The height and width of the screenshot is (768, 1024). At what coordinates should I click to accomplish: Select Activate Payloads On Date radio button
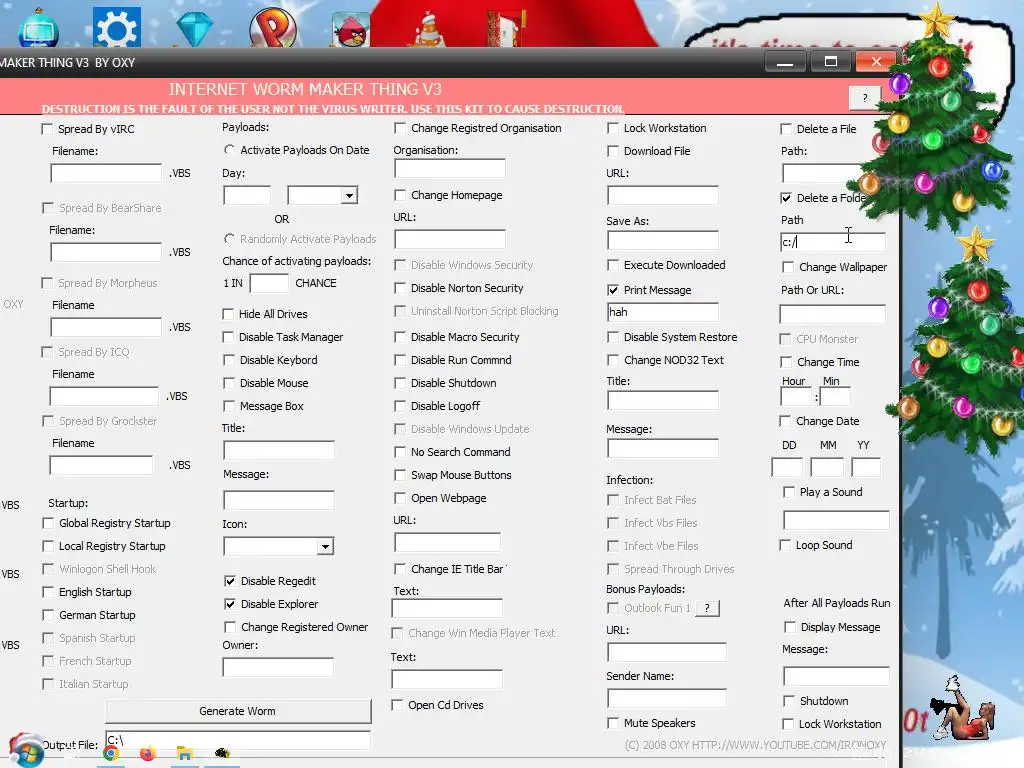(x=229, y=150)
